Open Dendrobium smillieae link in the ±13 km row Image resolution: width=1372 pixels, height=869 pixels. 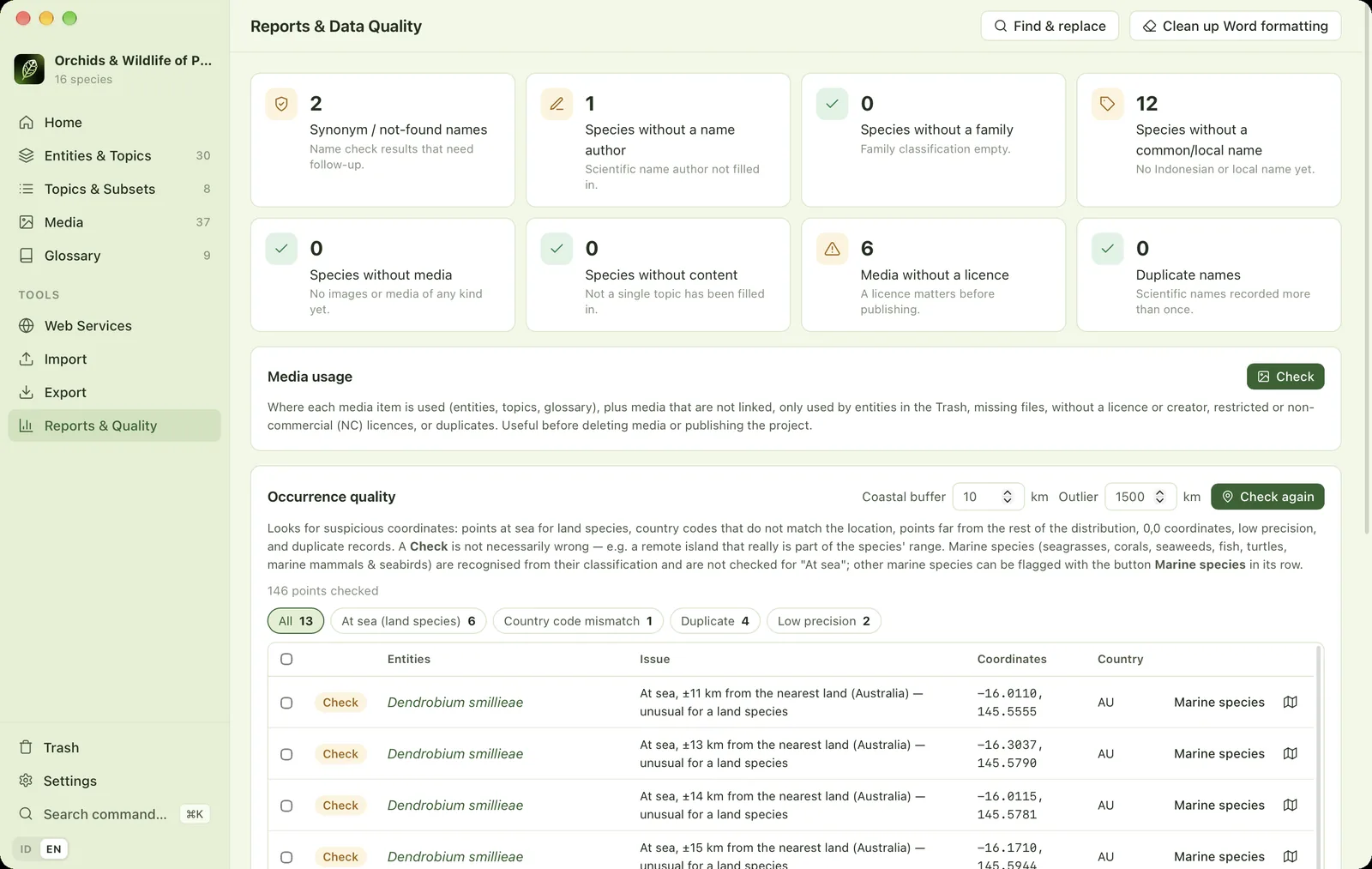tap(454, 753)
